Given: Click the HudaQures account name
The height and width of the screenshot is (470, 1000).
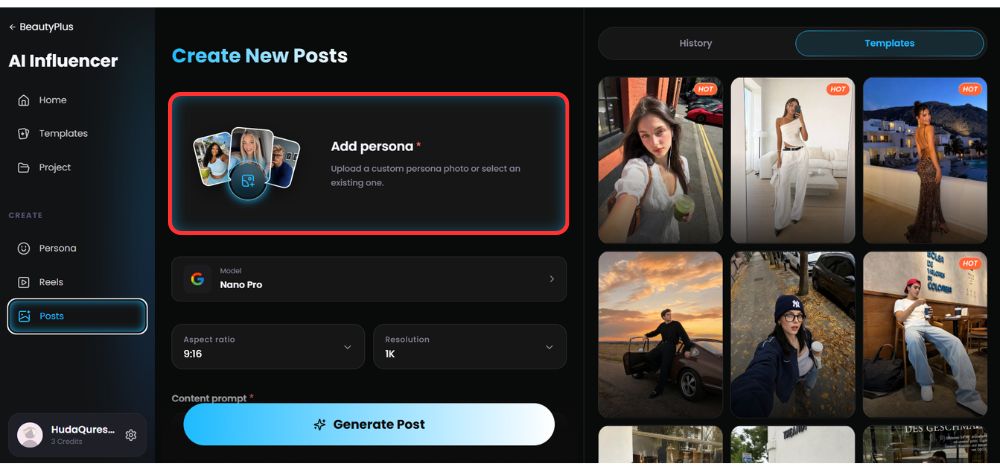Looking at the screenshot, I should tap(83, 430).
